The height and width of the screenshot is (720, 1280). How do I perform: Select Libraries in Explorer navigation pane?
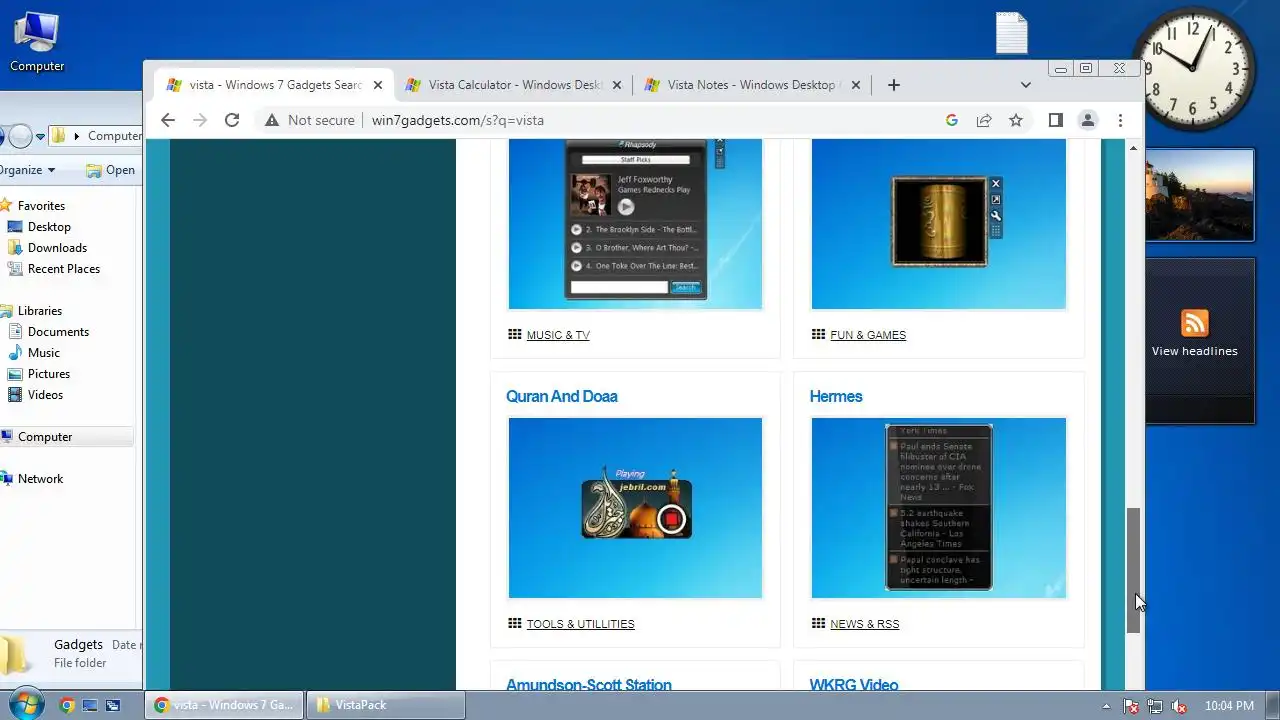[x=39, y=311]
